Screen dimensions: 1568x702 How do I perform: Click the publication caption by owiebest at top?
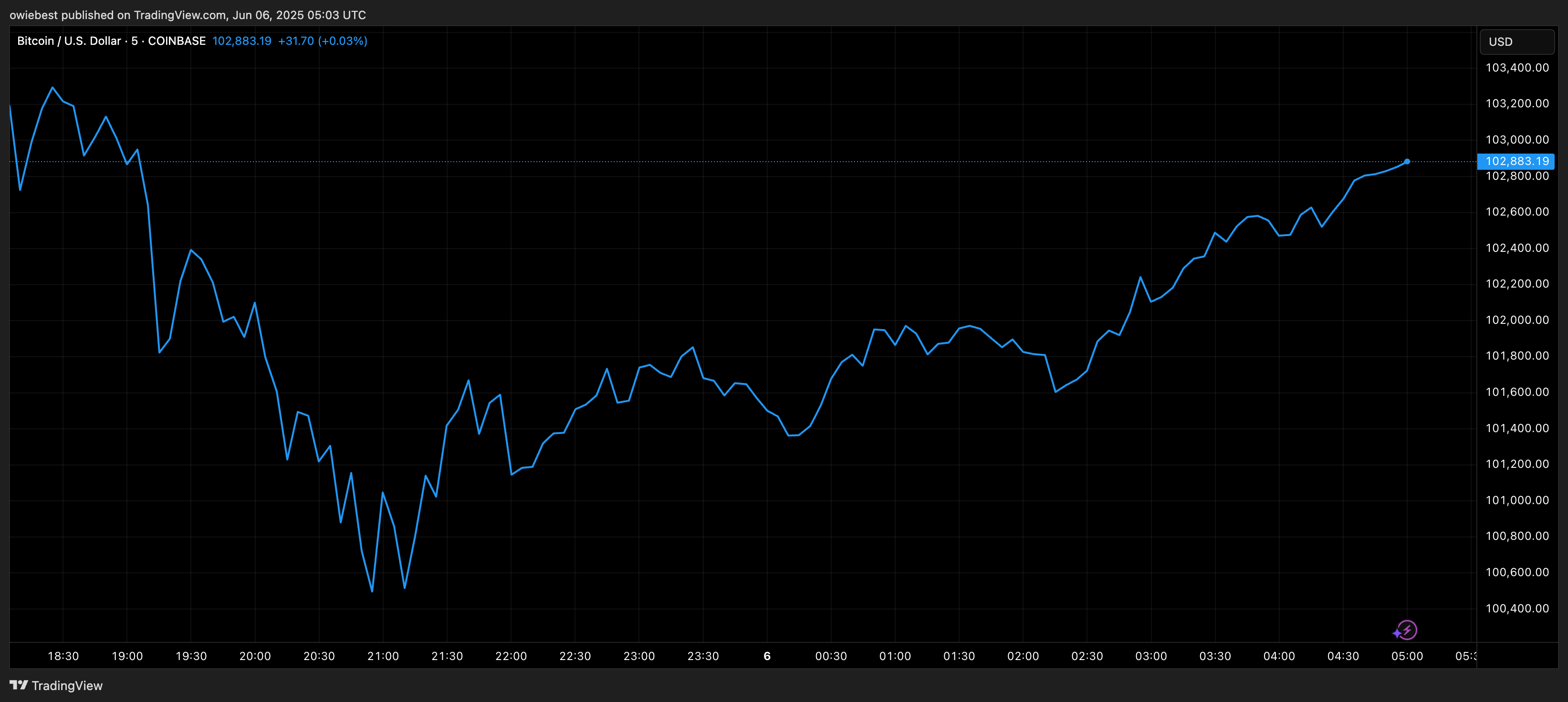point(188,15)
